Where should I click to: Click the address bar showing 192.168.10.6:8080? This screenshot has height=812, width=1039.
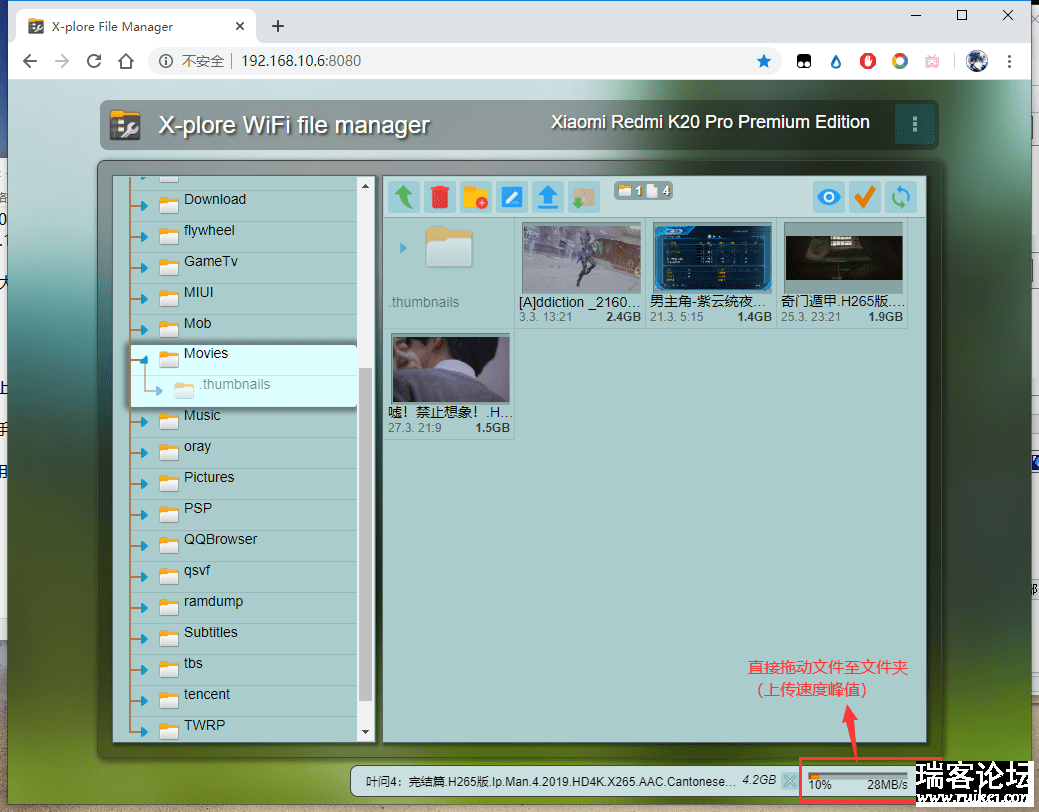click(x=464, y=62)
